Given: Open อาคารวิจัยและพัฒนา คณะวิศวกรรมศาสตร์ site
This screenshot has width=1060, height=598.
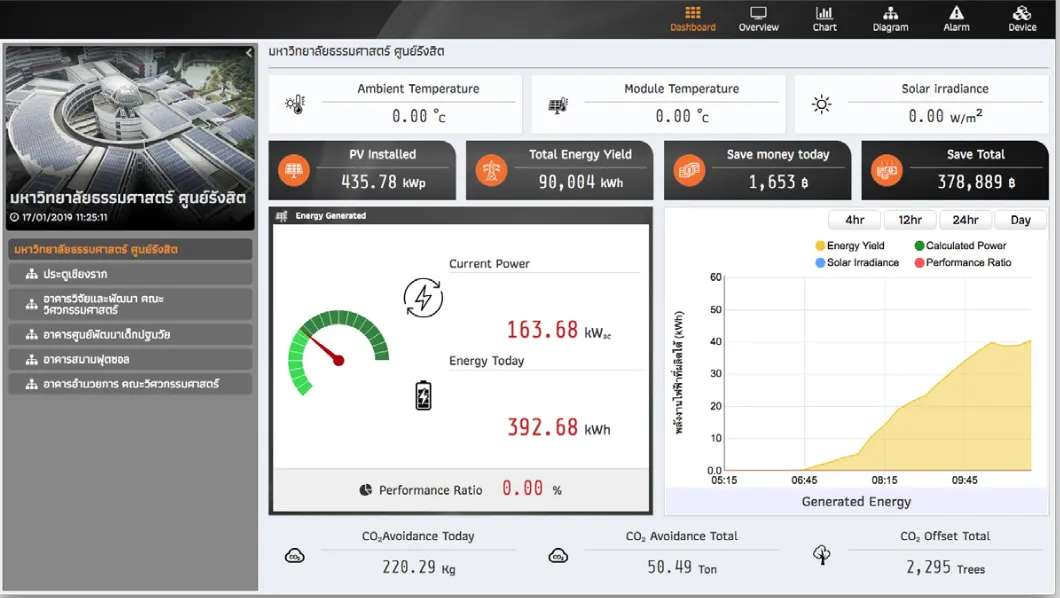Looking at the screenshot, I should tap(130, 304).
